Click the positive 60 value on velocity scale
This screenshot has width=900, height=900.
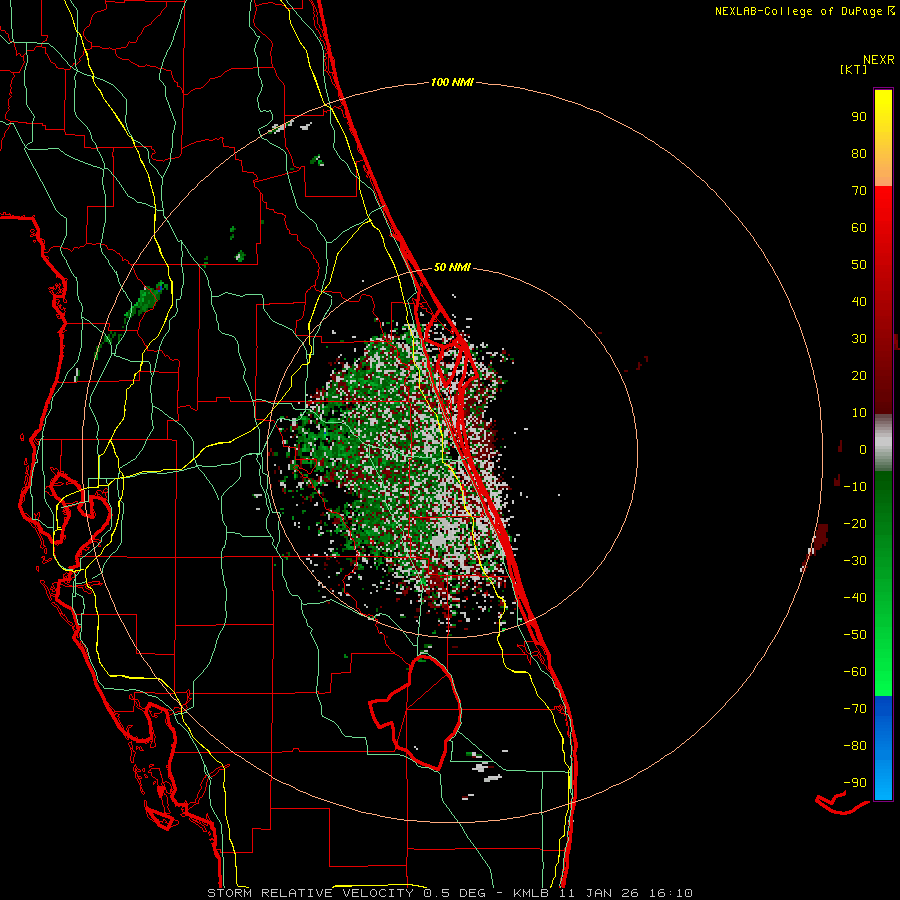[859, 228]
